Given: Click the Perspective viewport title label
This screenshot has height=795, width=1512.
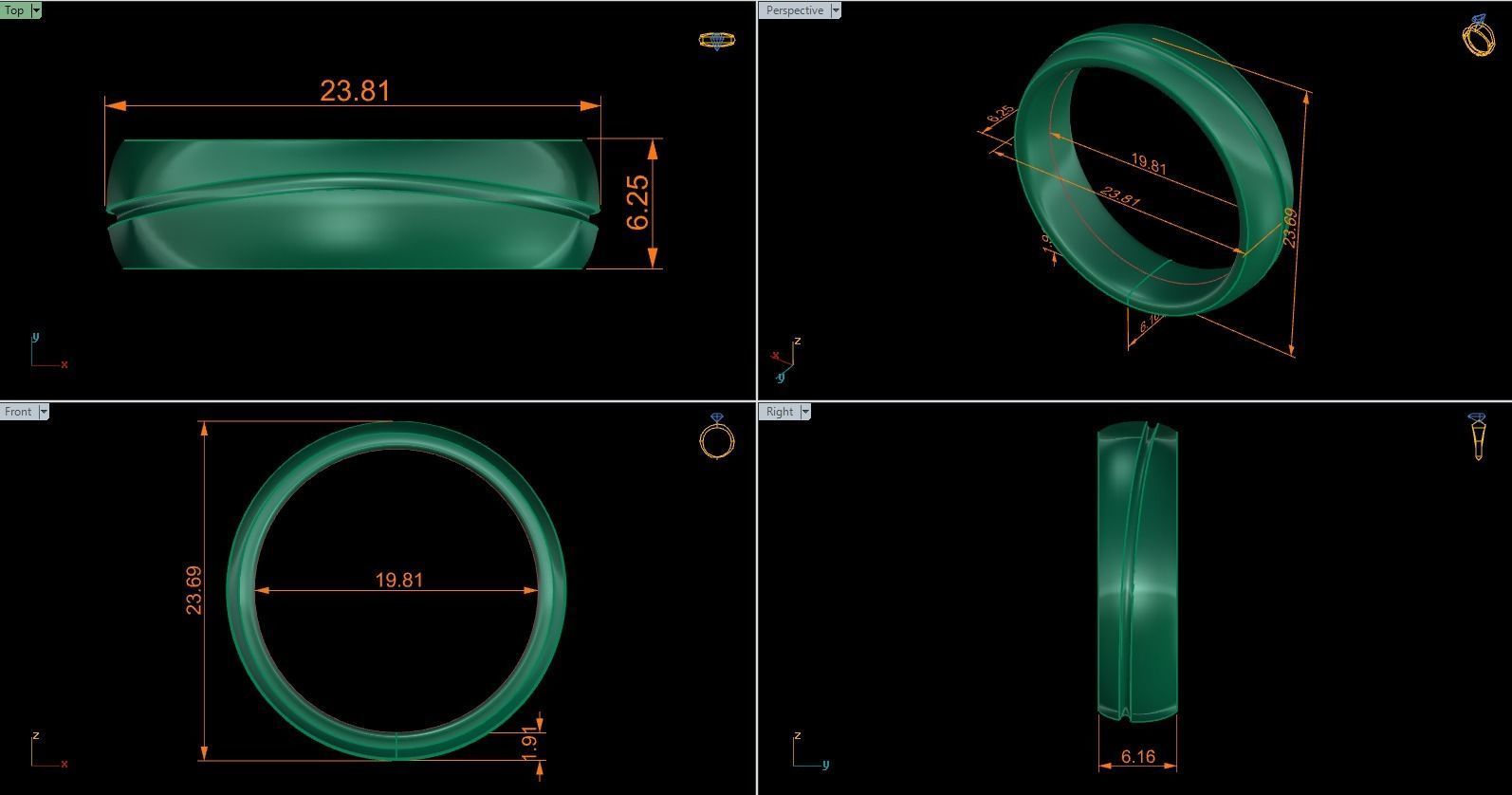Looking at the screenshot, I should (794, 10).
